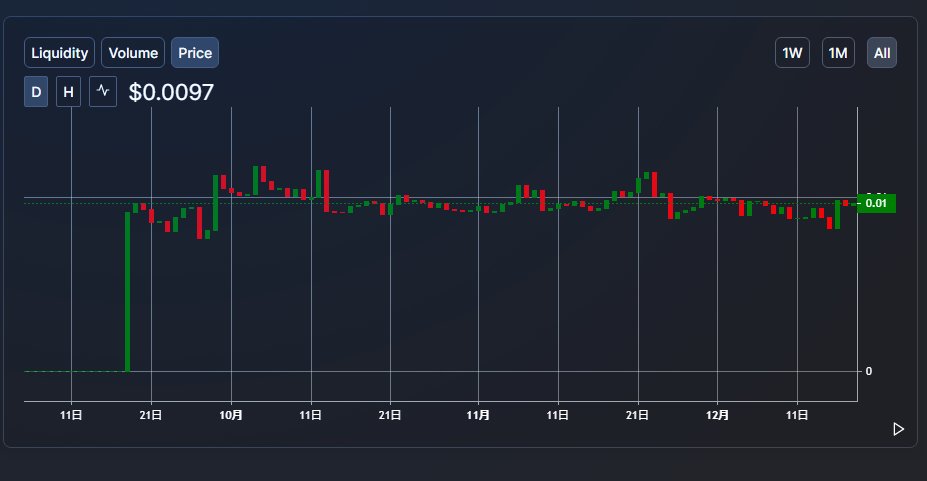Click the 10月 axis label
Viewport: 927px width, 481px height.
tap(231, 415)
